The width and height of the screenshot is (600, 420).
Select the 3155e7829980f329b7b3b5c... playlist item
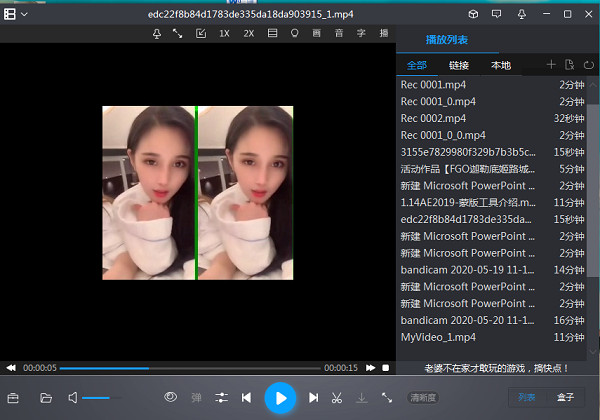[x=492, y=152]
